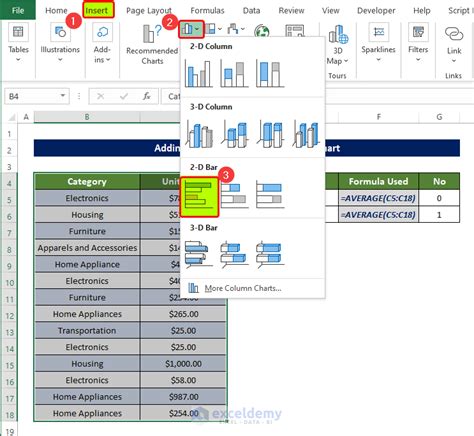Select the 2-D 100% Stacked Column chart
Viewport: 474px width, 436px height.
tap(270, 74)
